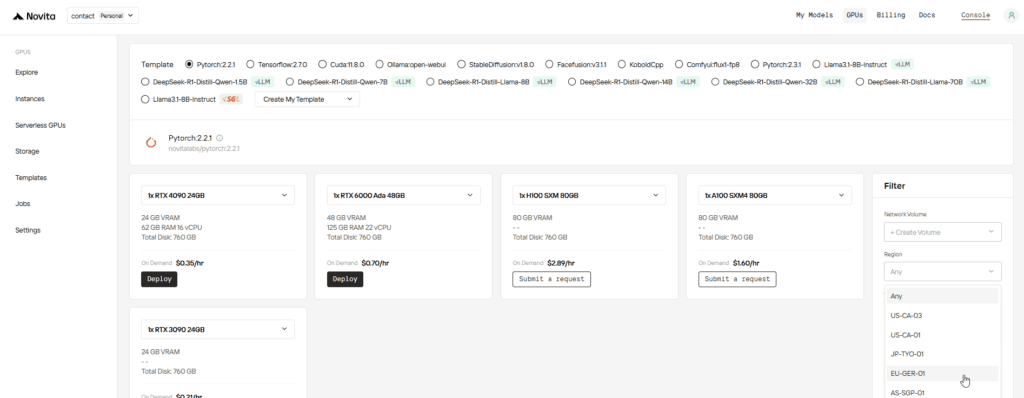The image size is (1024, 398).
Task: Open Explore in the sidebar
Action: (x=27, y=73)
